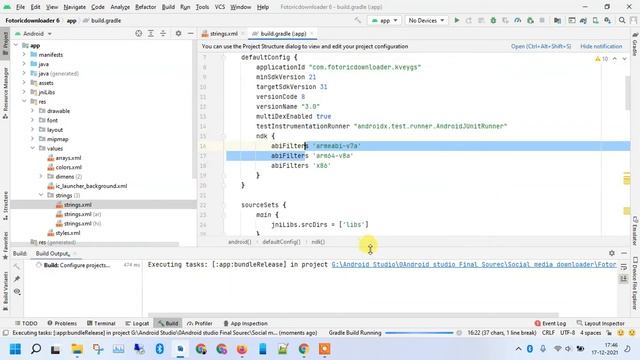Open Layout Inspector tool window

pyautogui.click(x=600, y=323)
